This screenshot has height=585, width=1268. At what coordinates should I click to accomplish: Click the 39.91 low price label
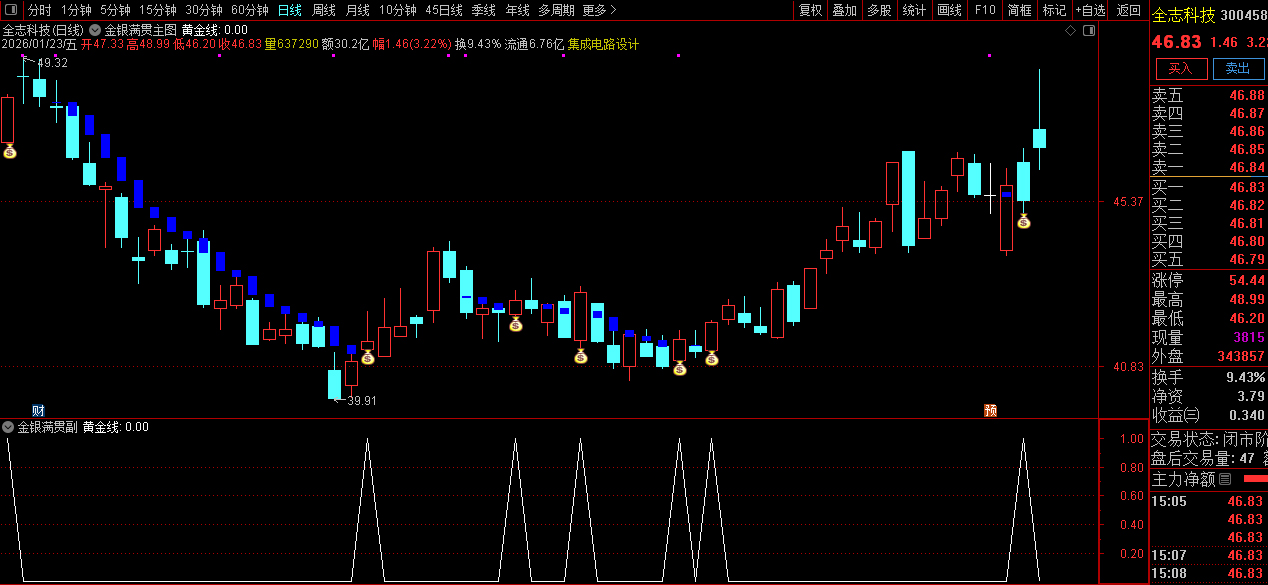362,401
